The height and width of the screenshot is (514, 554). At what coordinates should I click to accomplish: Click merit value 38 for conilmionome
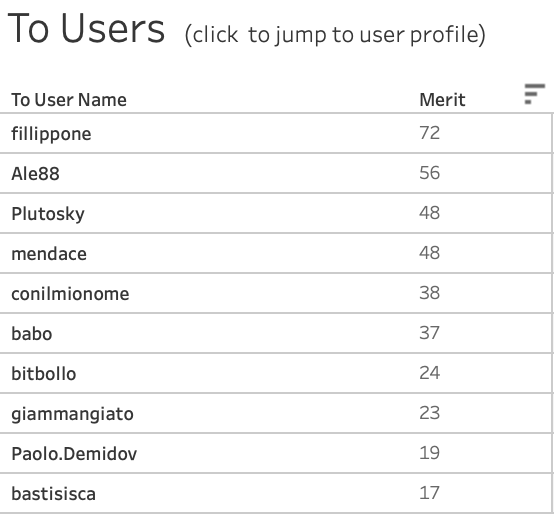click(x=429, y=293)
